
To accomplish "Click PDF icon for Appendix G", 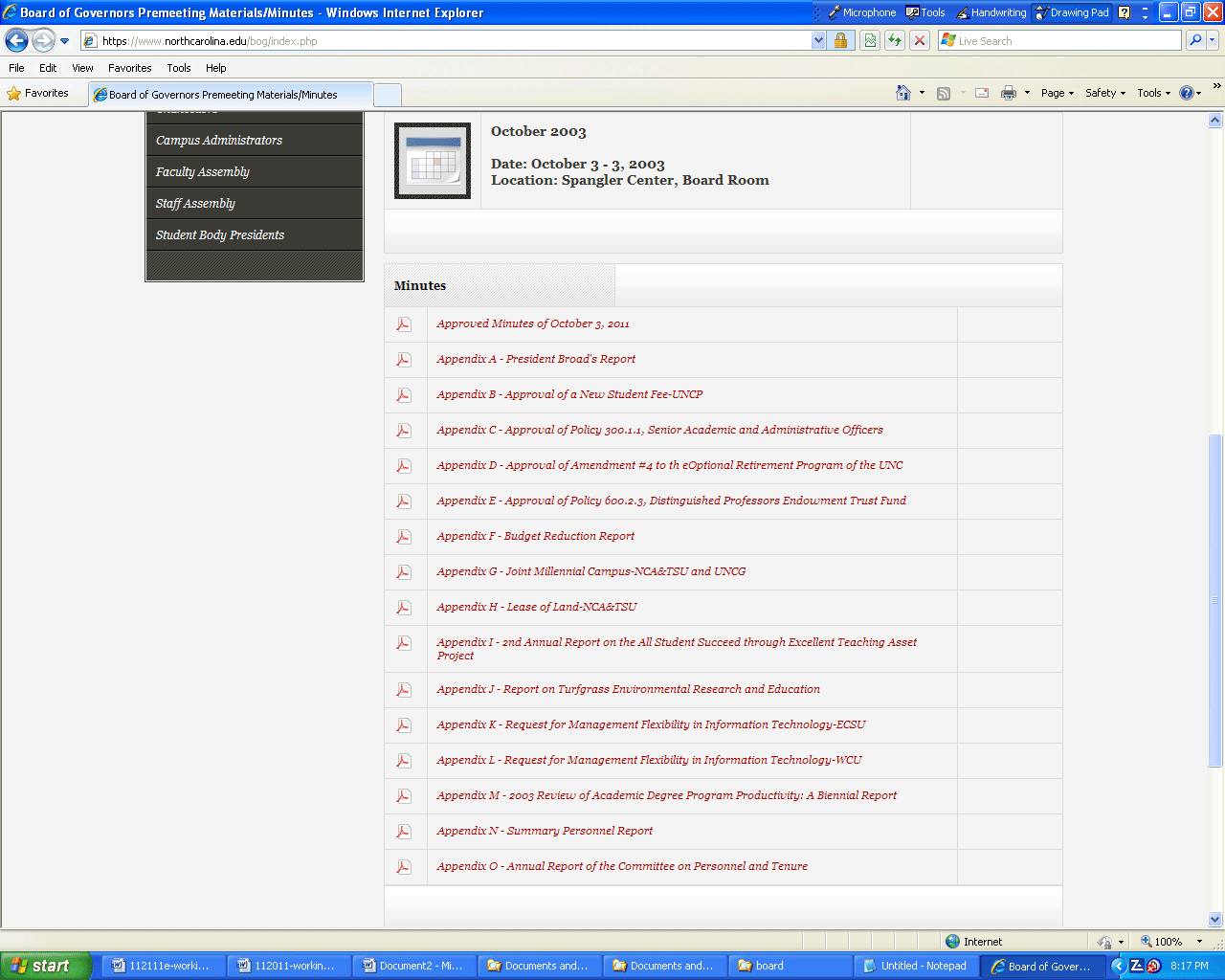I will tap(404, 572).
